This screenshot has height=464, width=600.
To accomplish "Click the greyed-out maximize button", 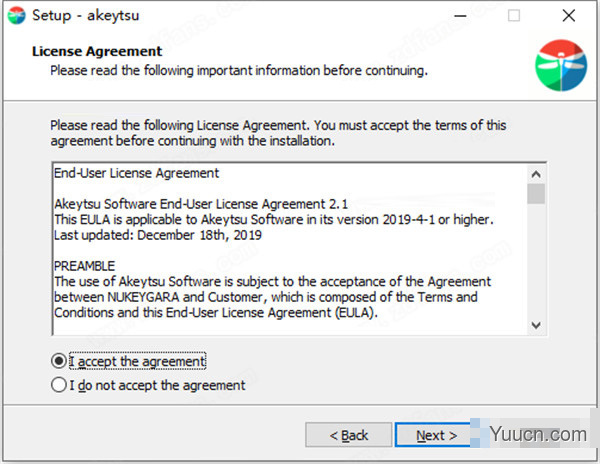I will pyautogui.click(x=514, y=16).
